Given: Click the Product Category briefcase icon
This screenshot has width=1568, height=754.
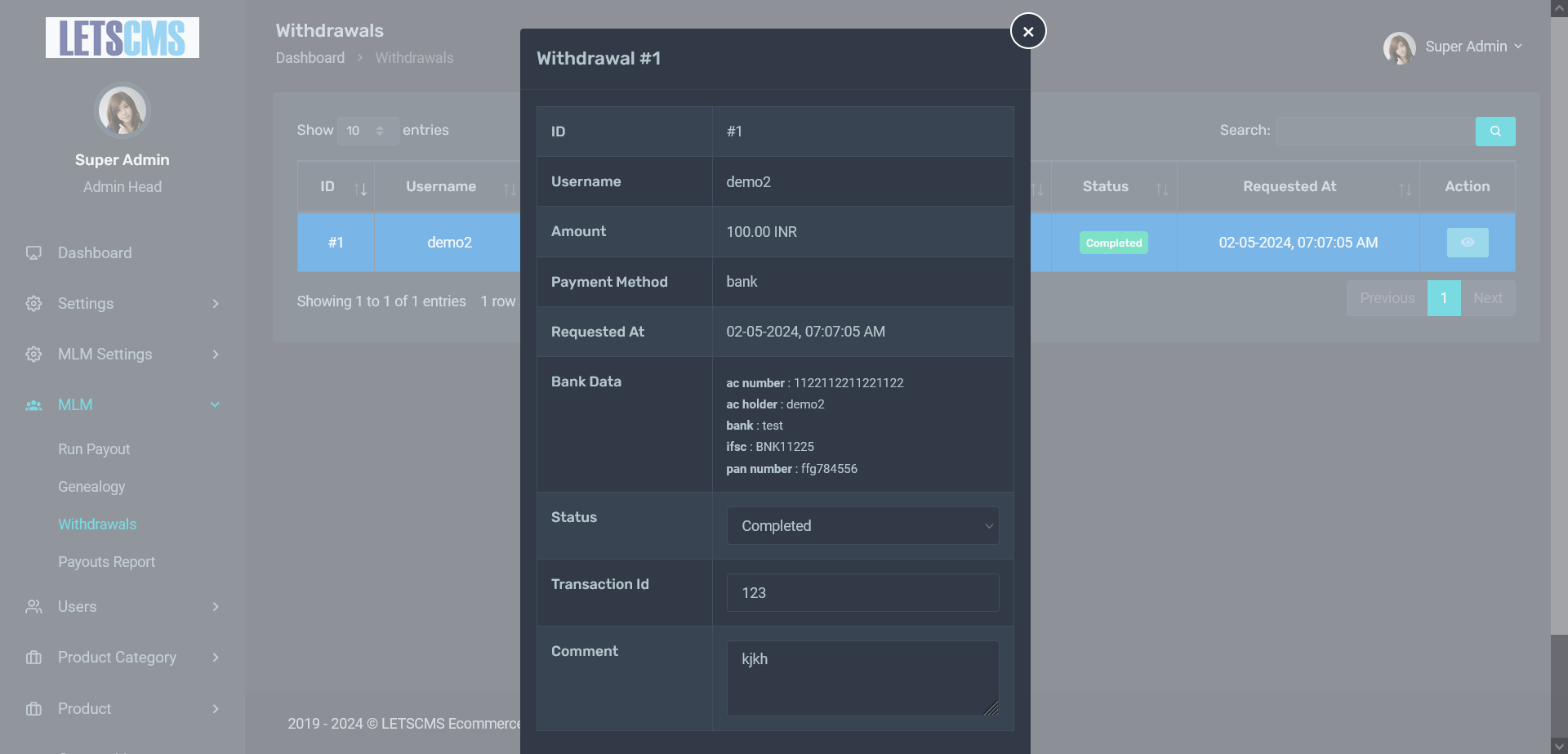Looking at the screenshot, I should [x=33, y=658].
